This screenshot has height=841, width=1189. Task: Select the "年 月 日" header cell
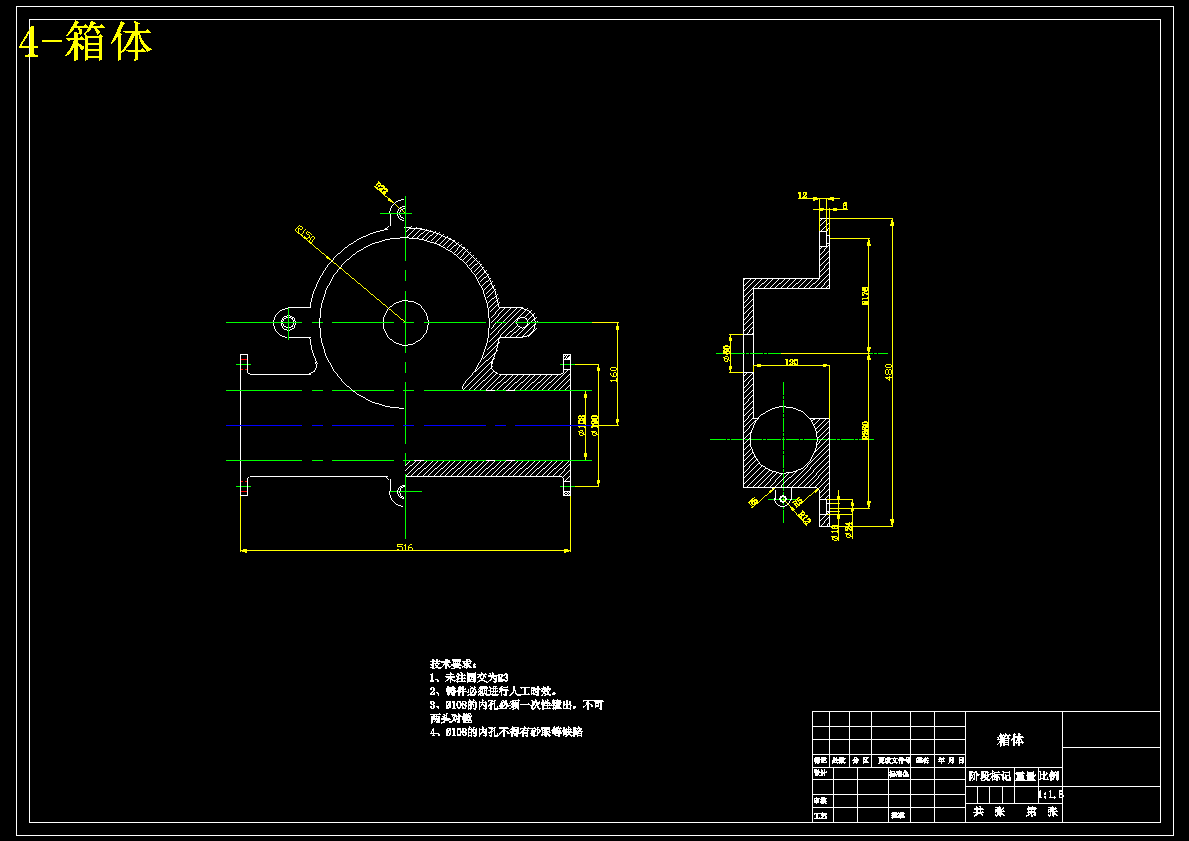951,760
